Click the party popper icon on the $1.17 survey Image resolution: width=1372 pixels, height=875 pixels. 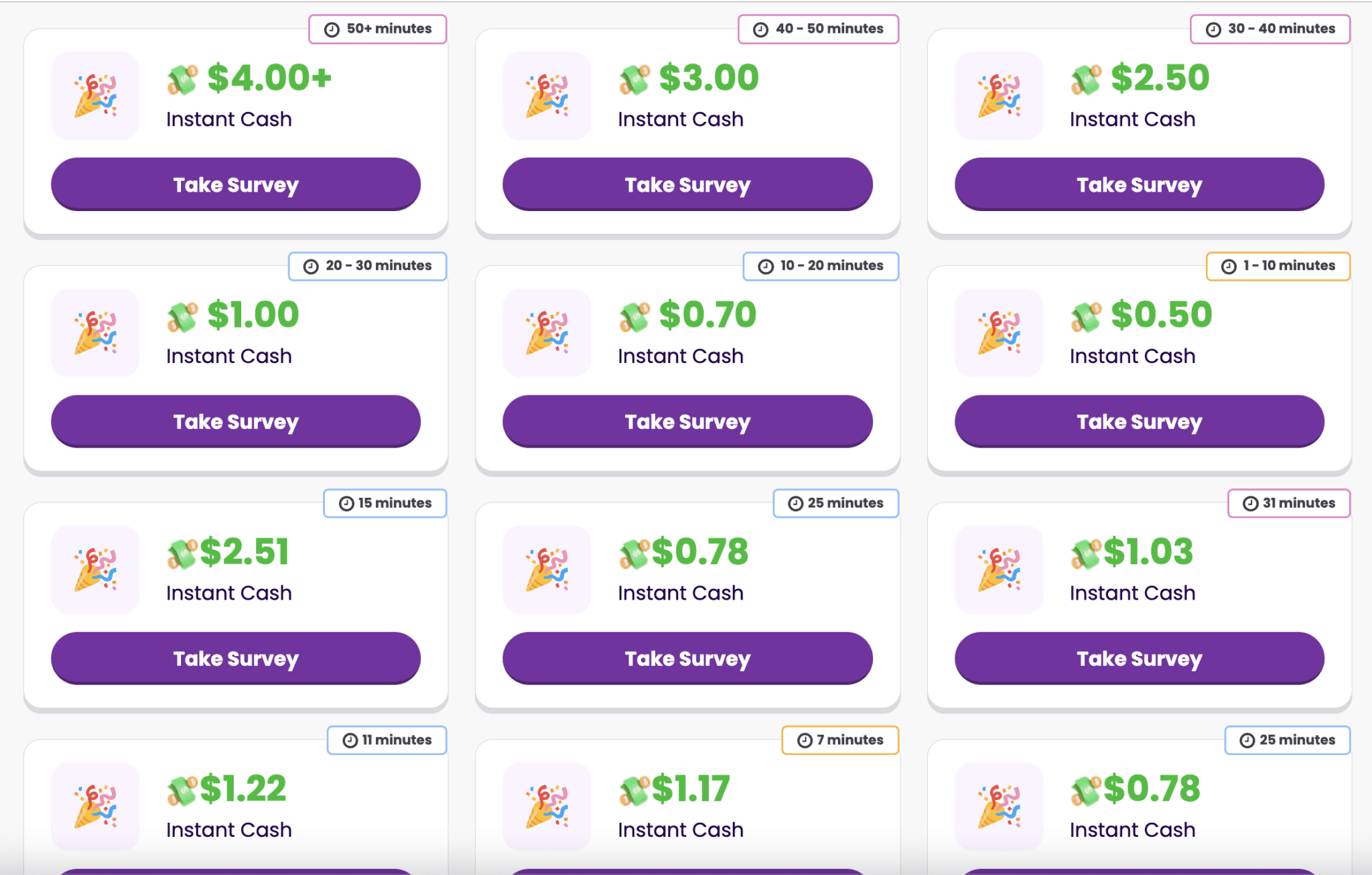547,806
